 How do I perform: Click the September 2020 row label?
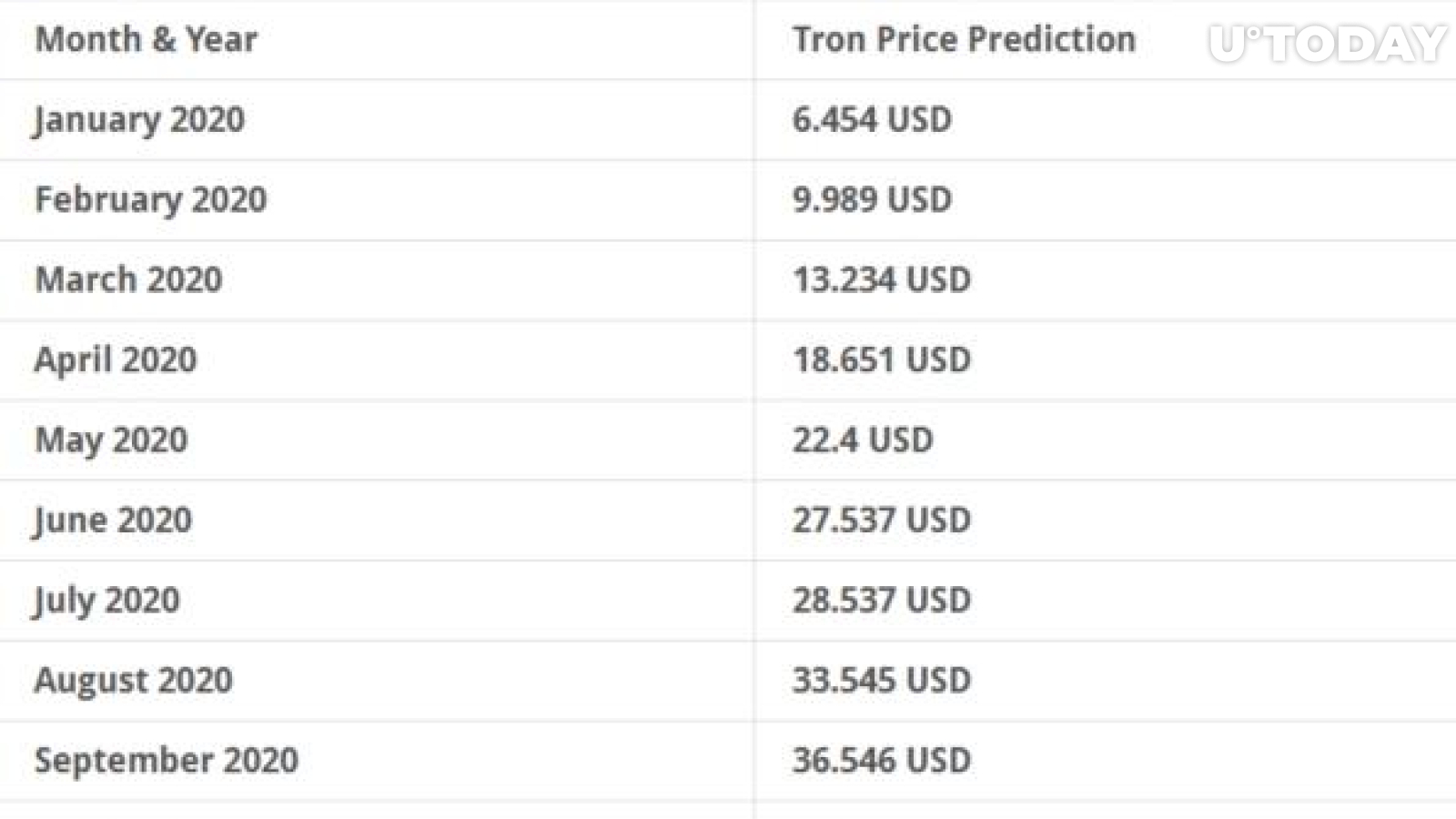click(x=167, y=761)
